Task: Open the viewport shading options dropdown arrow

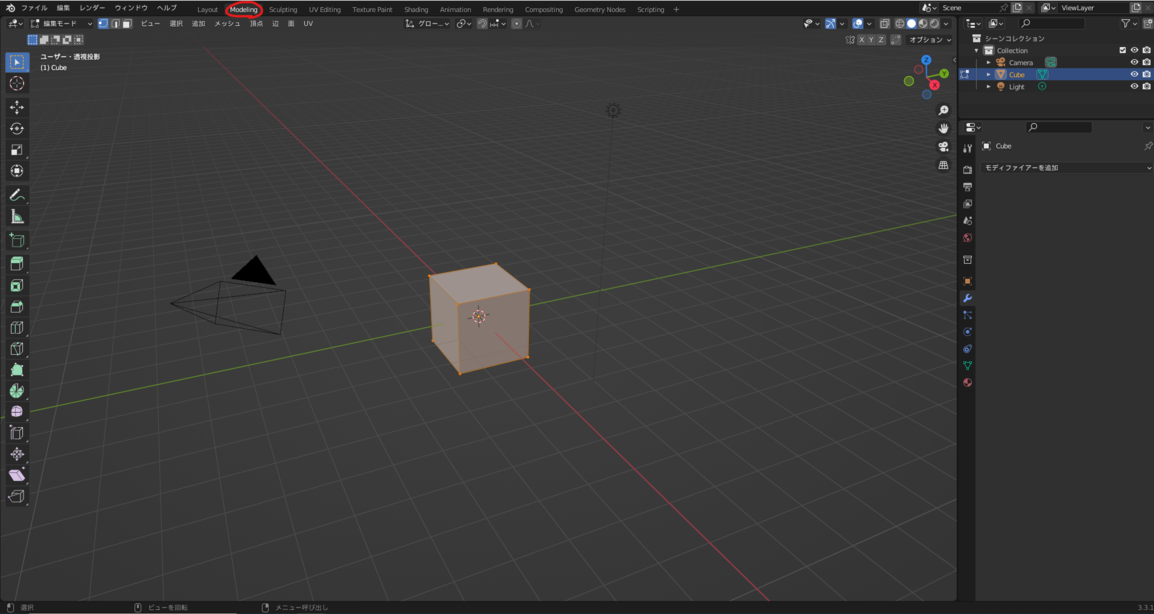Action: pos(946,24)
